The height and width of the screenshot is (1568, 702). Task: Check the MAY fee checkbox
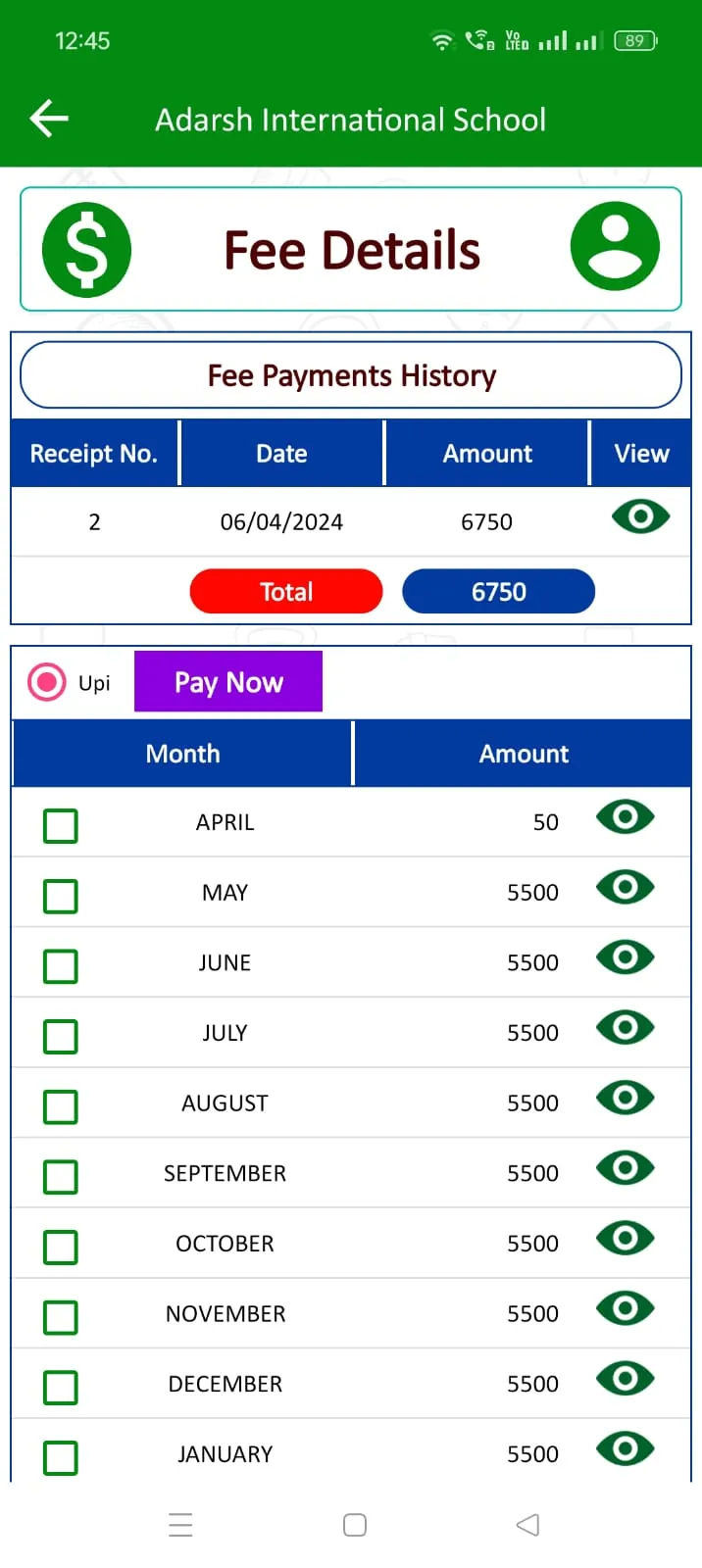[61, 896]
